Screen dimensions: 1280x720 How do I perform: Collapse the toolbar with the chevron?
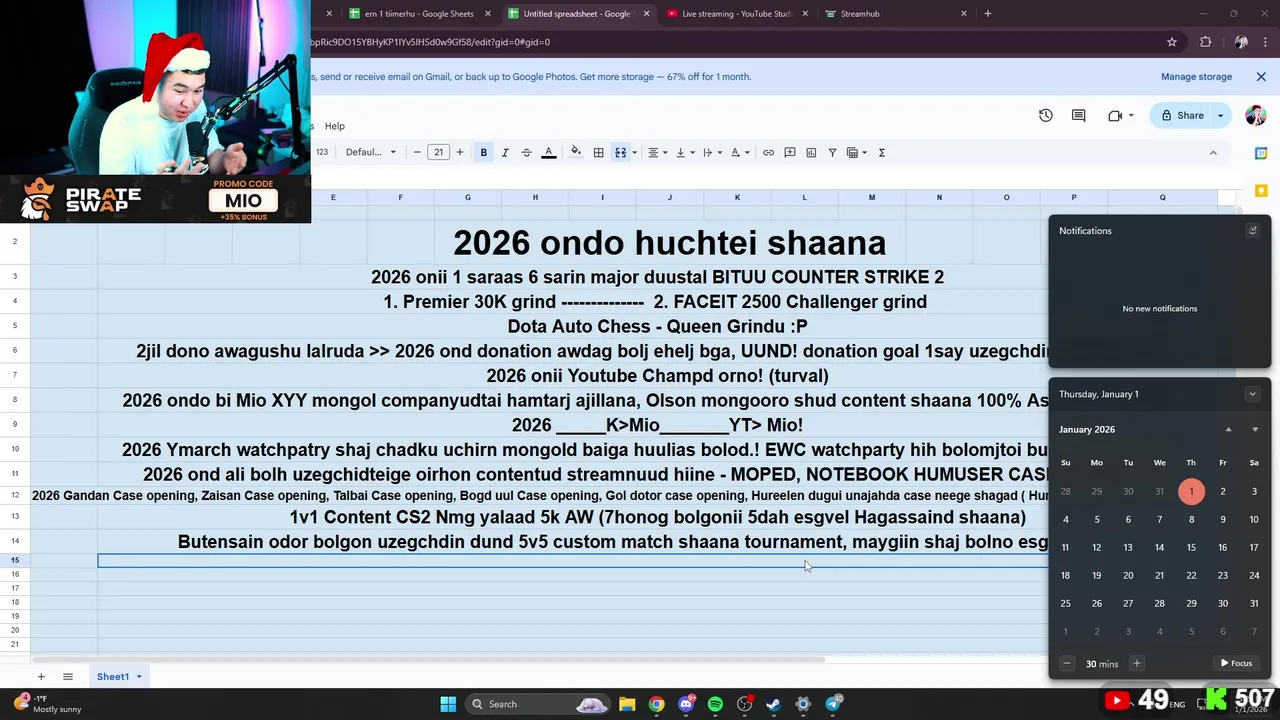1213,153
